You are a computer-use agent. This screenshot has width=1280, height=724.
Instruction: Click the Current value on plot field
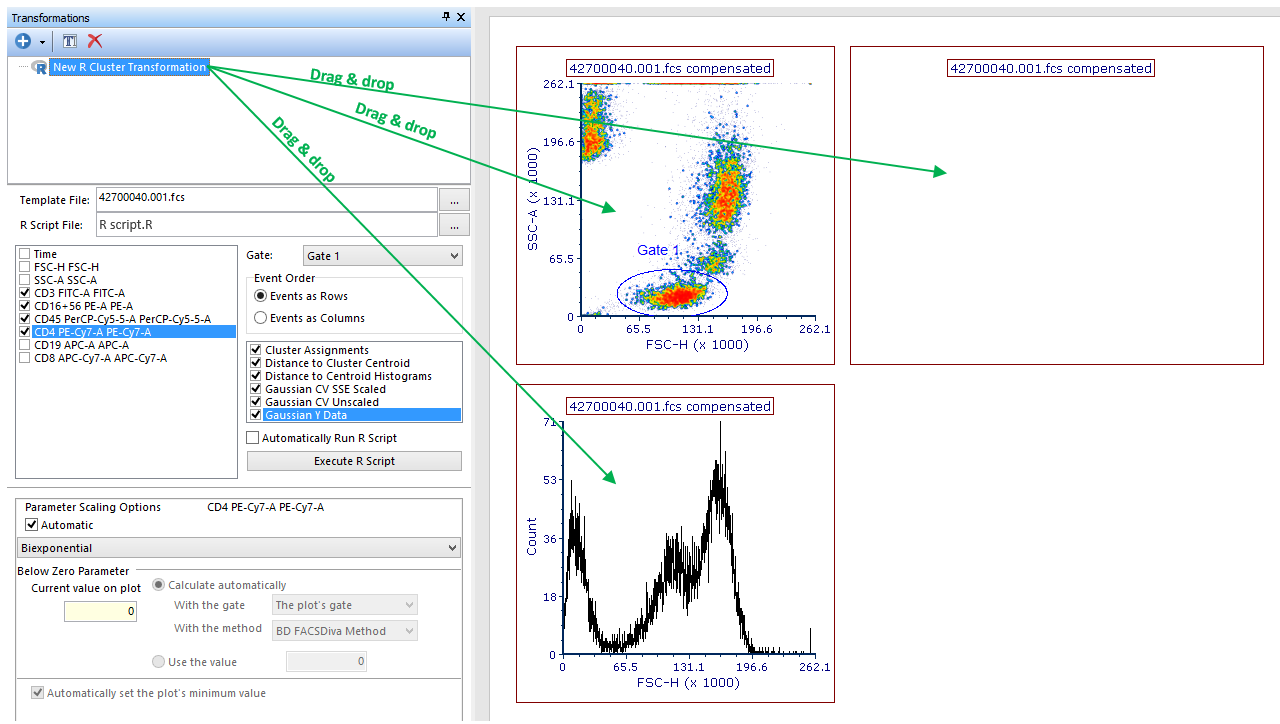tap(100, 611)
